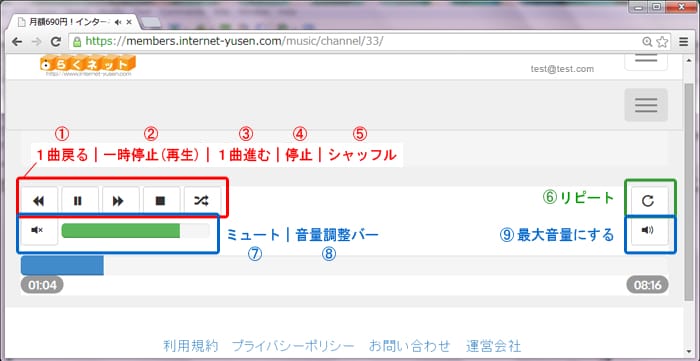700x361 pixels.
Task: Mute tab via speaker icon on tab
Action: 118,22
